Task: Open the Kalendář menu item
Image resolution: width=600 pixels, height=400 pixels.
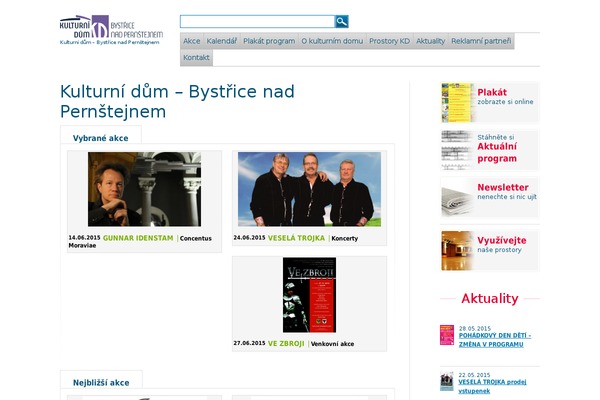Action: pos(222,41)
